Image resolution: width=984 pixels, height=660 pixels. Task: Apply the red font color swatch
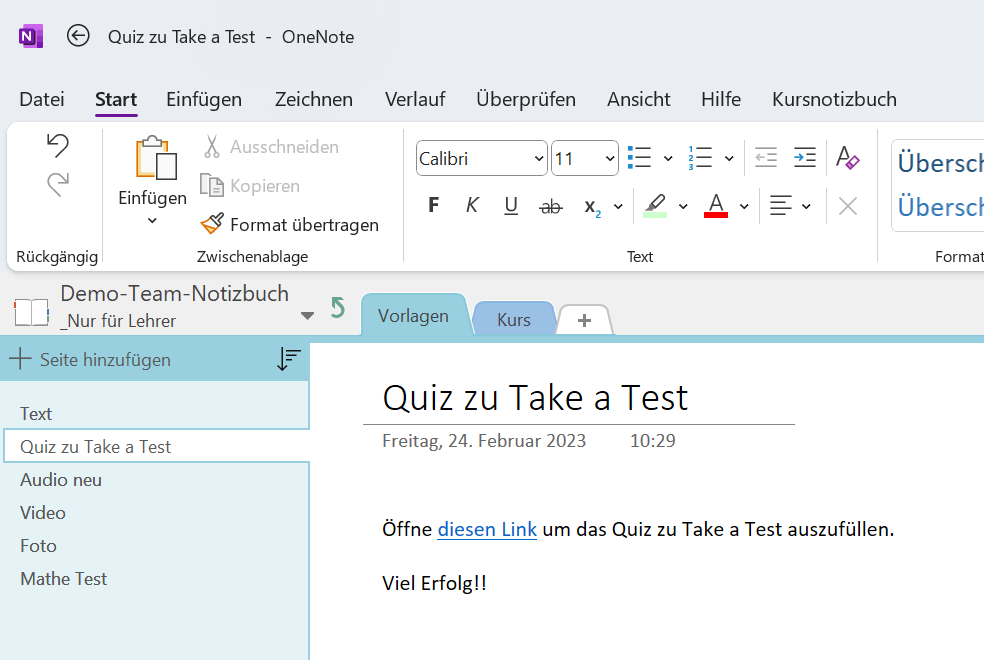click(716, 206)
